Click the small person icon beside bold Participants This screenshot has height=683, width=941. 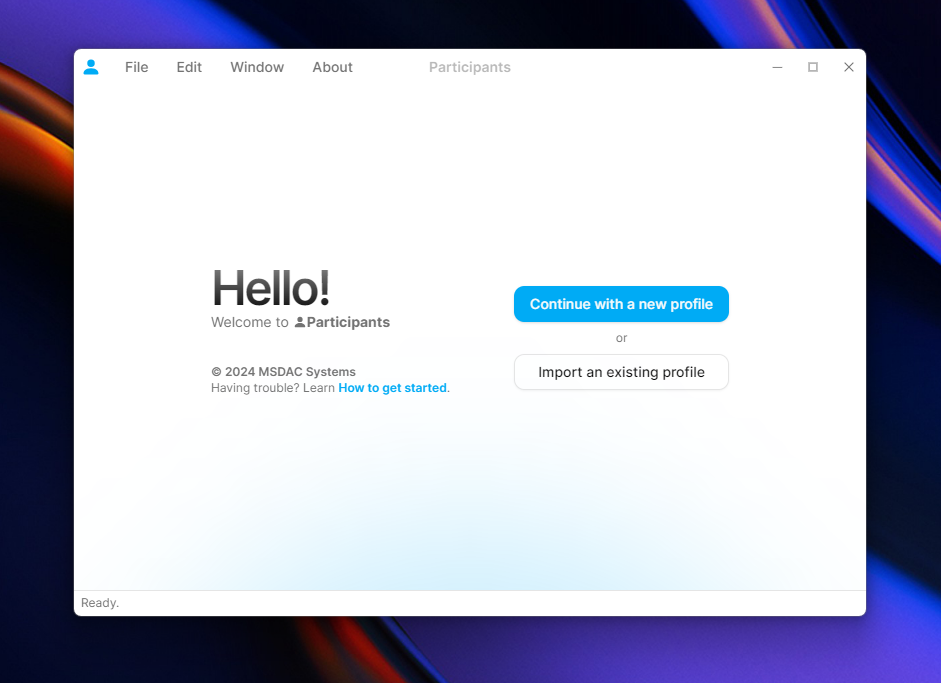tap(299, 322)
